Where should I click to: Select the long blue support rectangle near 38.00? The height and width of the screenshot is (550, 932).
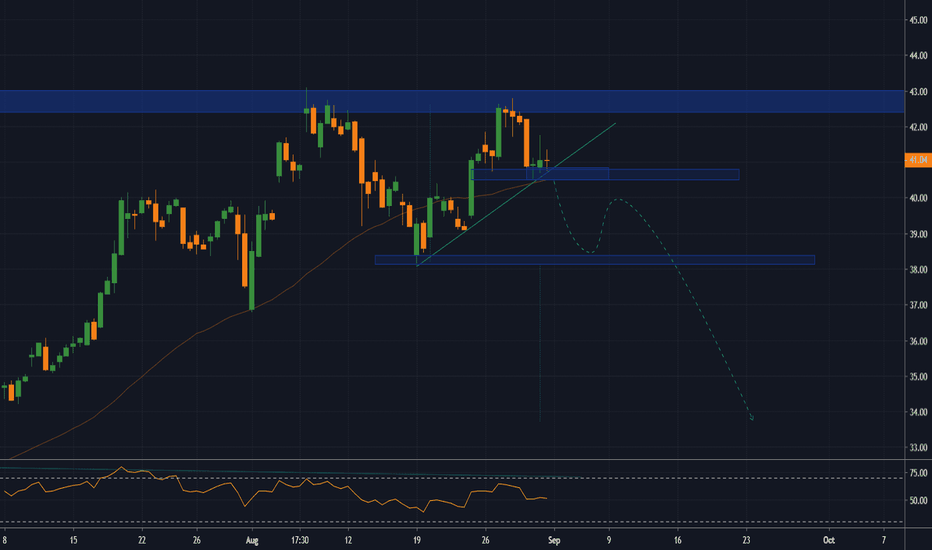tap(594, 260)
